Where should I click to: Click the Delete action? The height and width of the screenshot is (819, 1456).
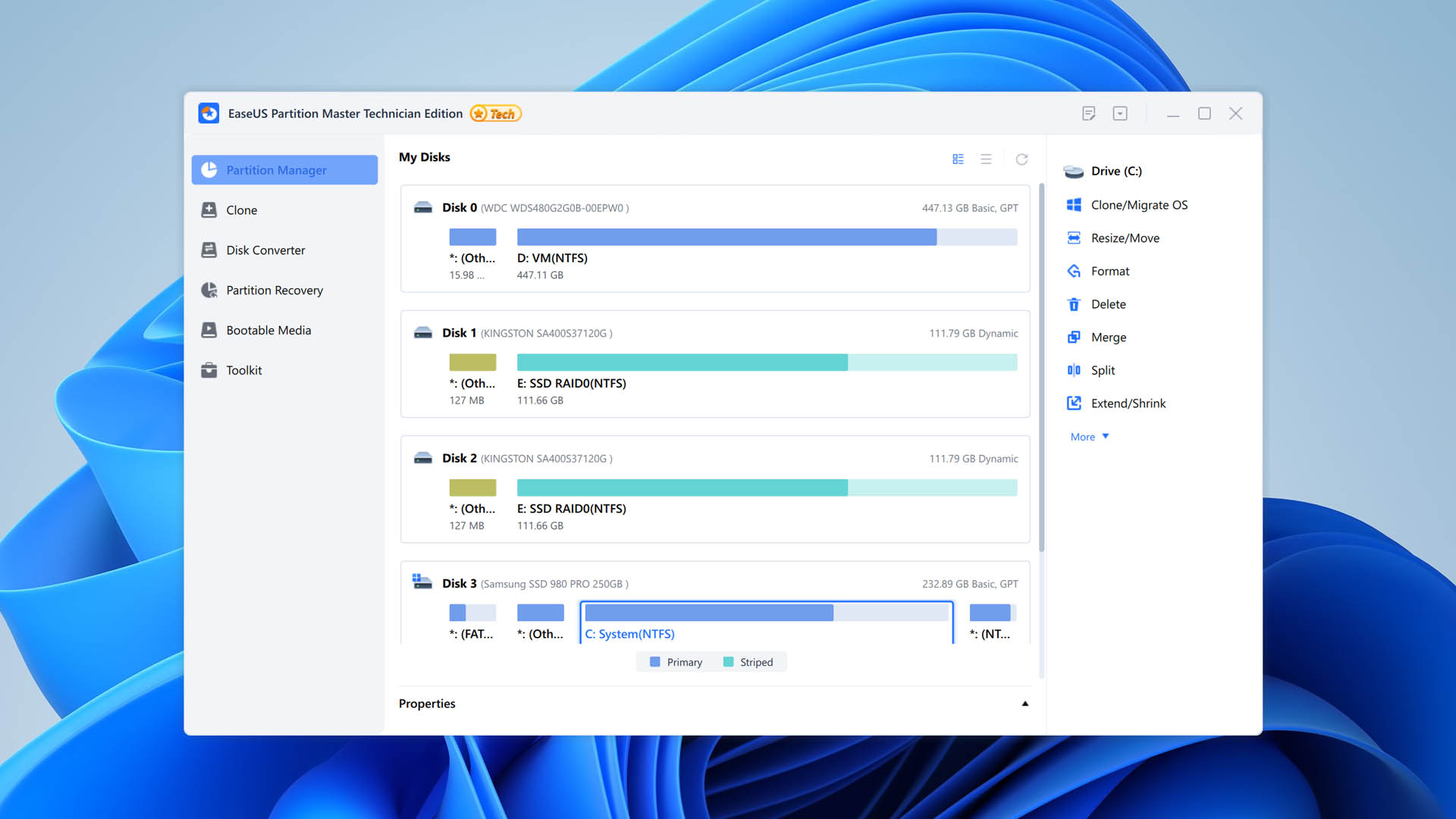(1108, 304)
